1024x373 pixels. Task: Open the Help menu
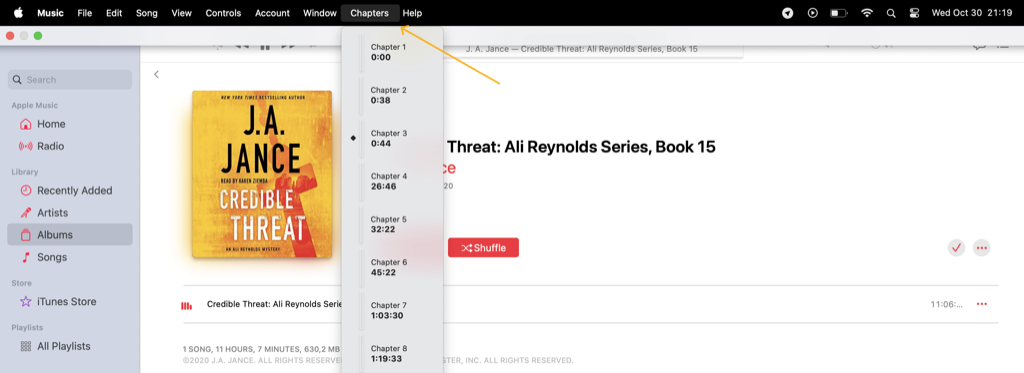pyautogui.click(x=412, y=13)
